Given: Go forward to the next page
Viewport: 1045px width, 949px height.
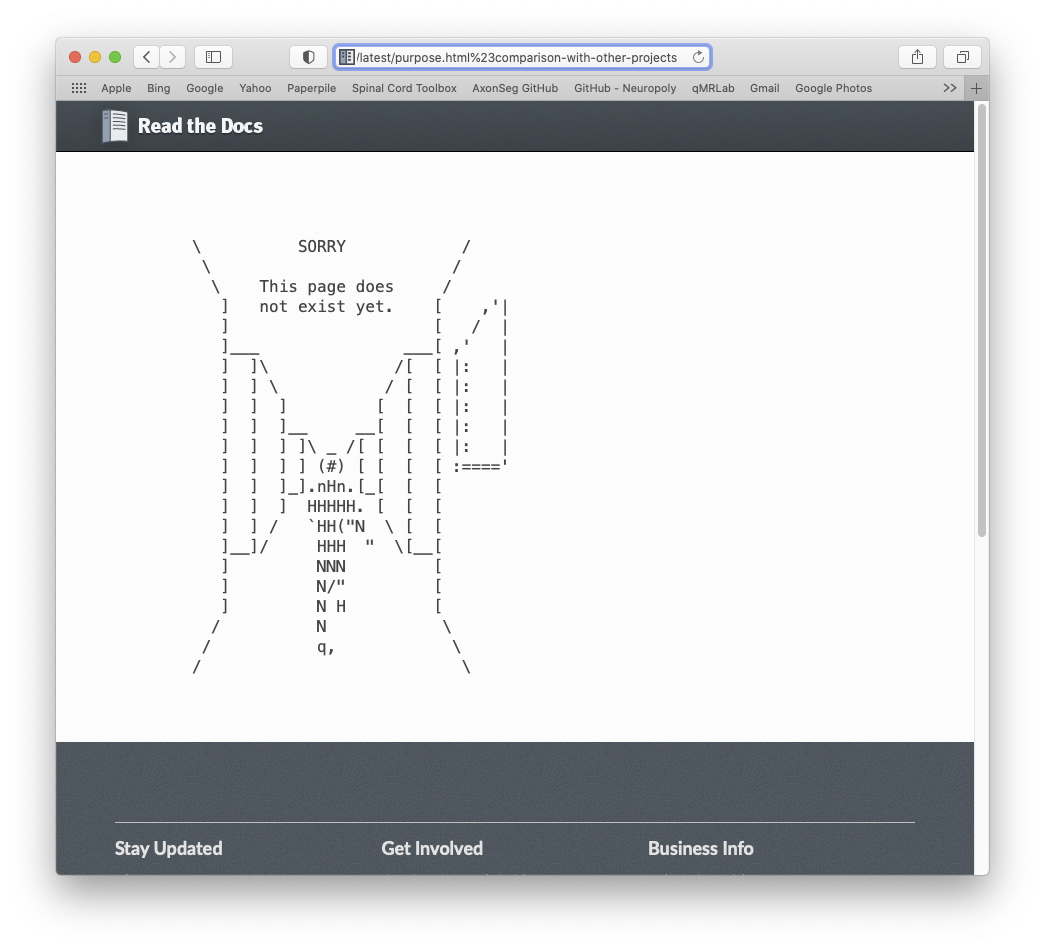Looking at the screenshot, I should (172, 57).
